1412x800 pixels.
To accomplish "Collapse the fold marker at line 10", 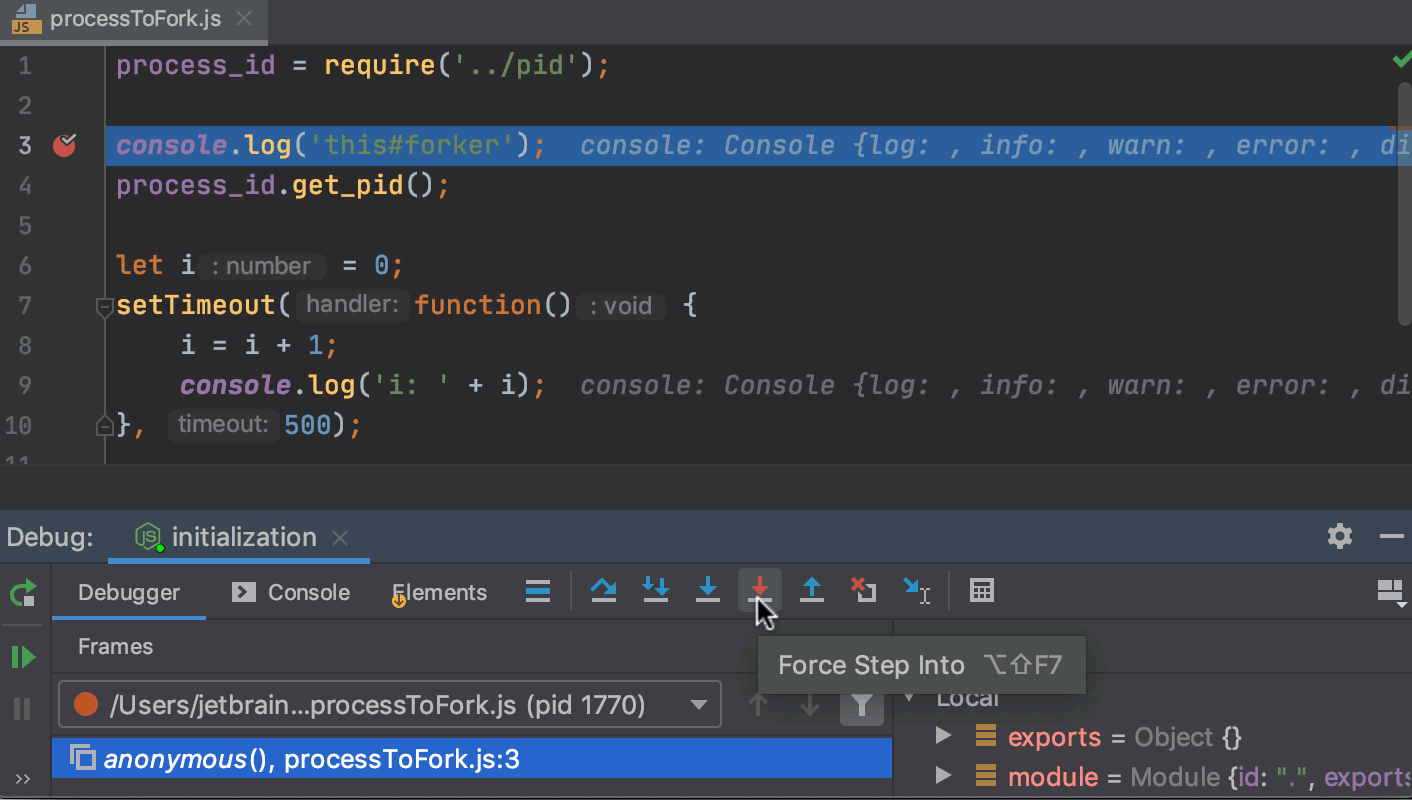I will pyautogui.click(x=105, y=426).
